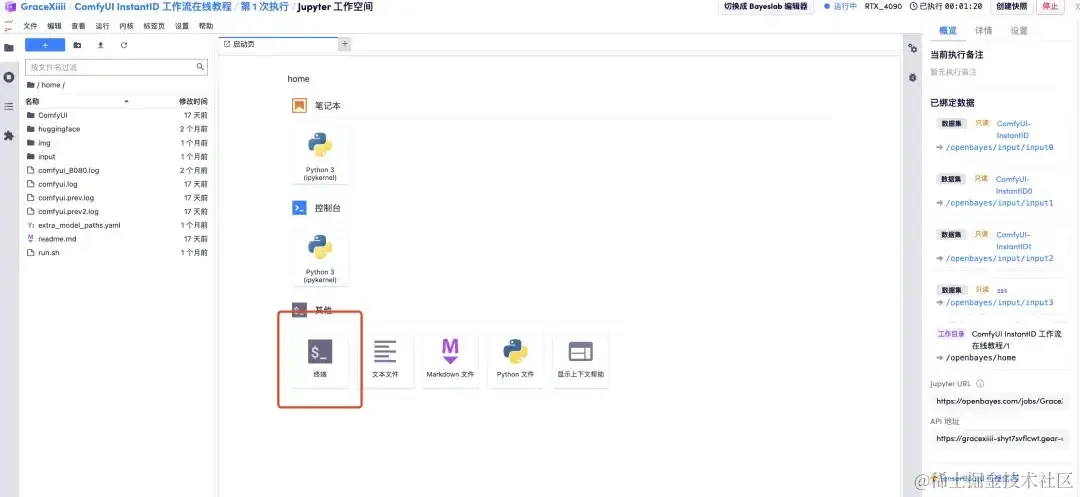This screenshot has width=1080, height=497.
Task: Click 切换成 Bayeslab 编辑器 button
Action: (766, 6)
